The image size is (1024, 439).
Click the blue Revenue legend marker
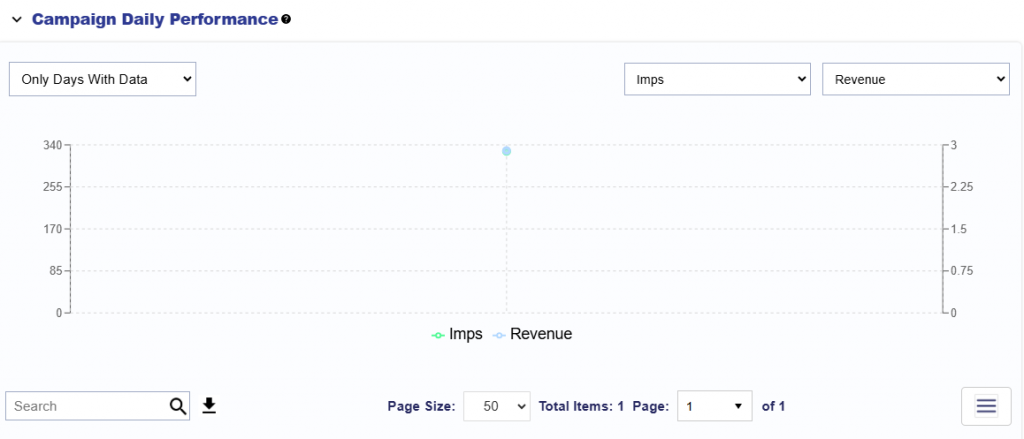(x=499, y=335)
